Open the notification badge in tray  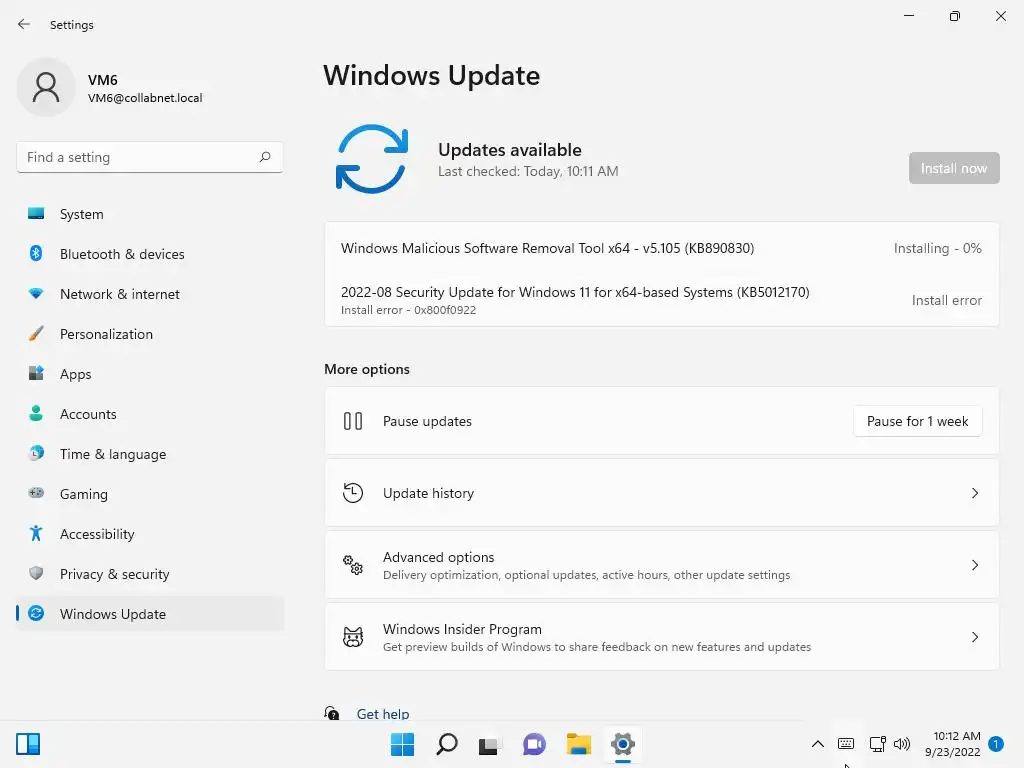(x=996, y=744)
